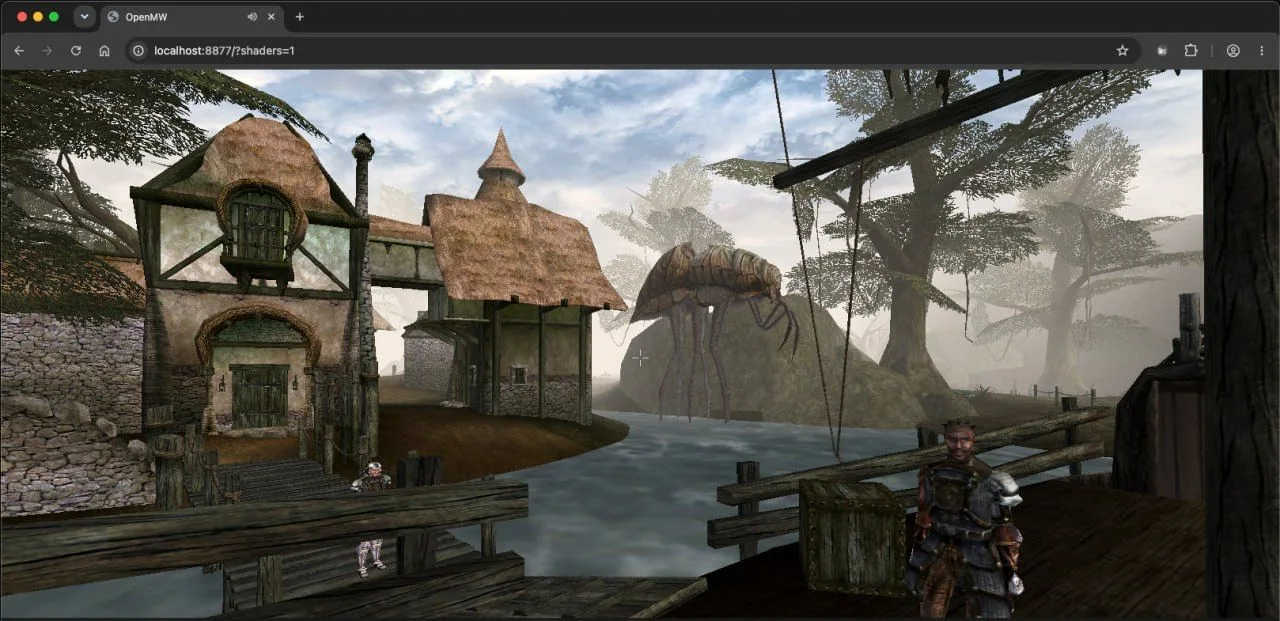Click the wooden crate beside the guard
This screenshot has height=621, width=1280.
tap(853, 538)
